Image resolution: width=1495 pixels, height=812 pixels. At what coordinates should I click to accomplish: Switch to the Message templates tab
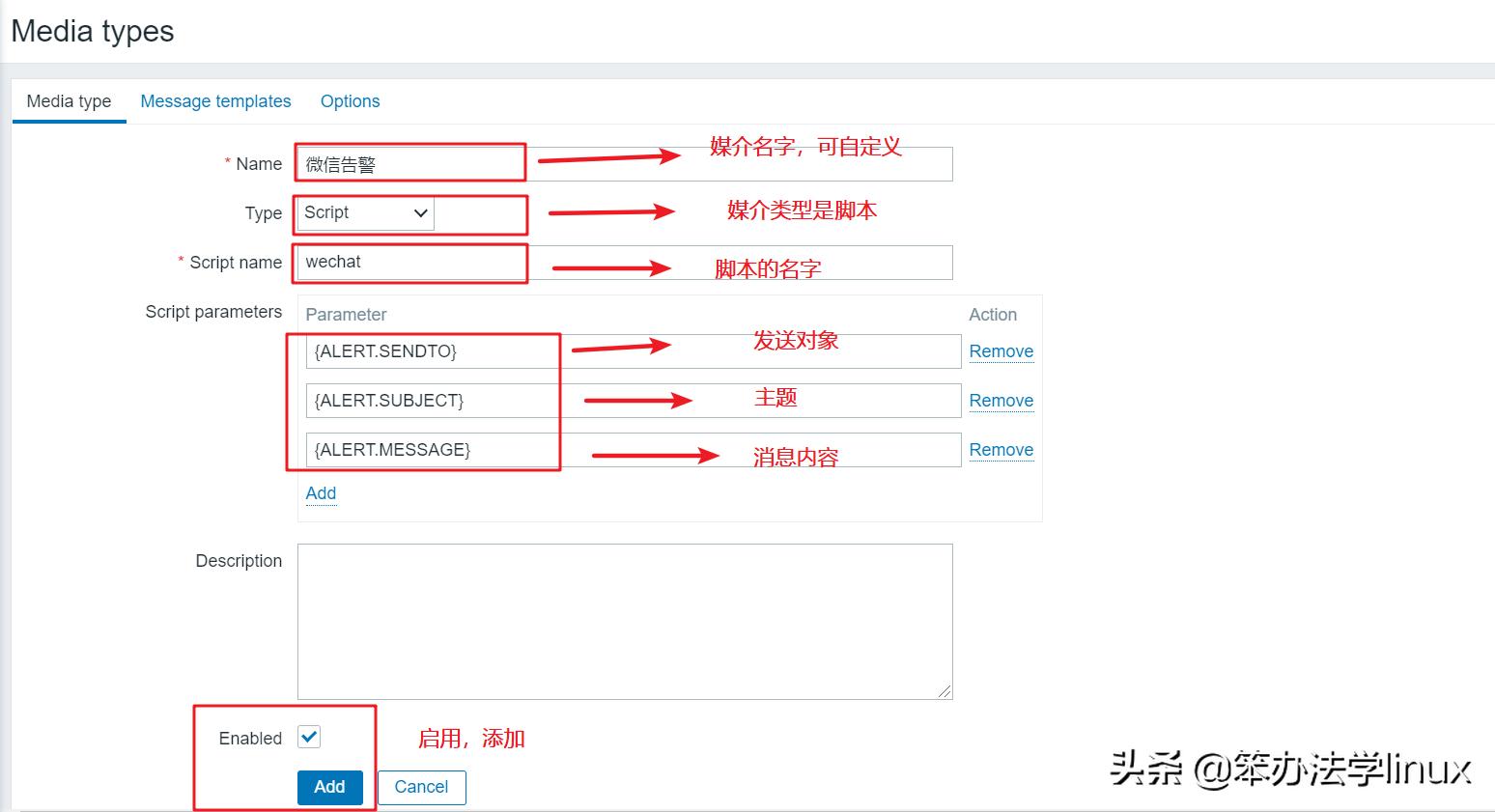click(x=215, y=100)
